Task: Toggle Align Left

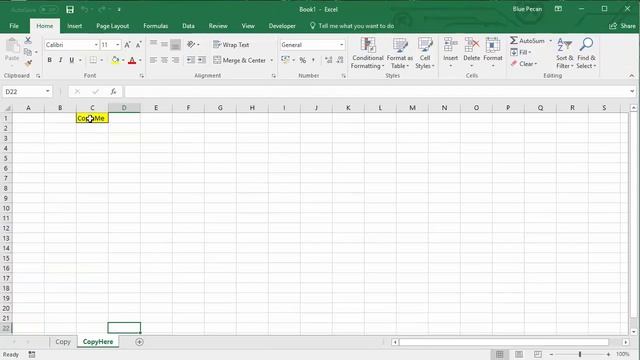Action: pos(153,60)
